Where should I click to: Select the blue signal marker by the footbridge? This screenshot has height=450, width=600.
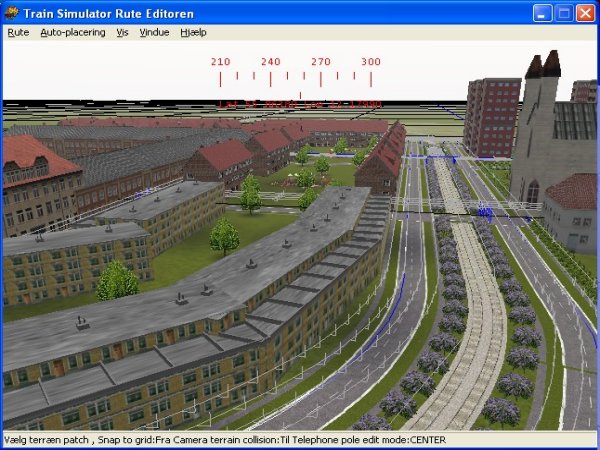tap(486, 211)
